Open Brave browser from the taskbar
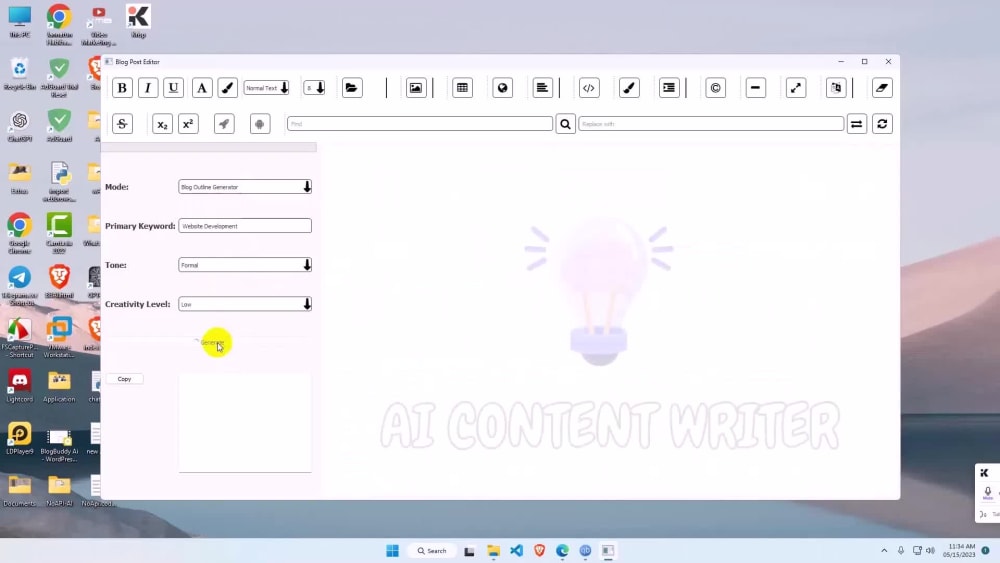This screenshot has height=563, width=1000. pos(540,551)
